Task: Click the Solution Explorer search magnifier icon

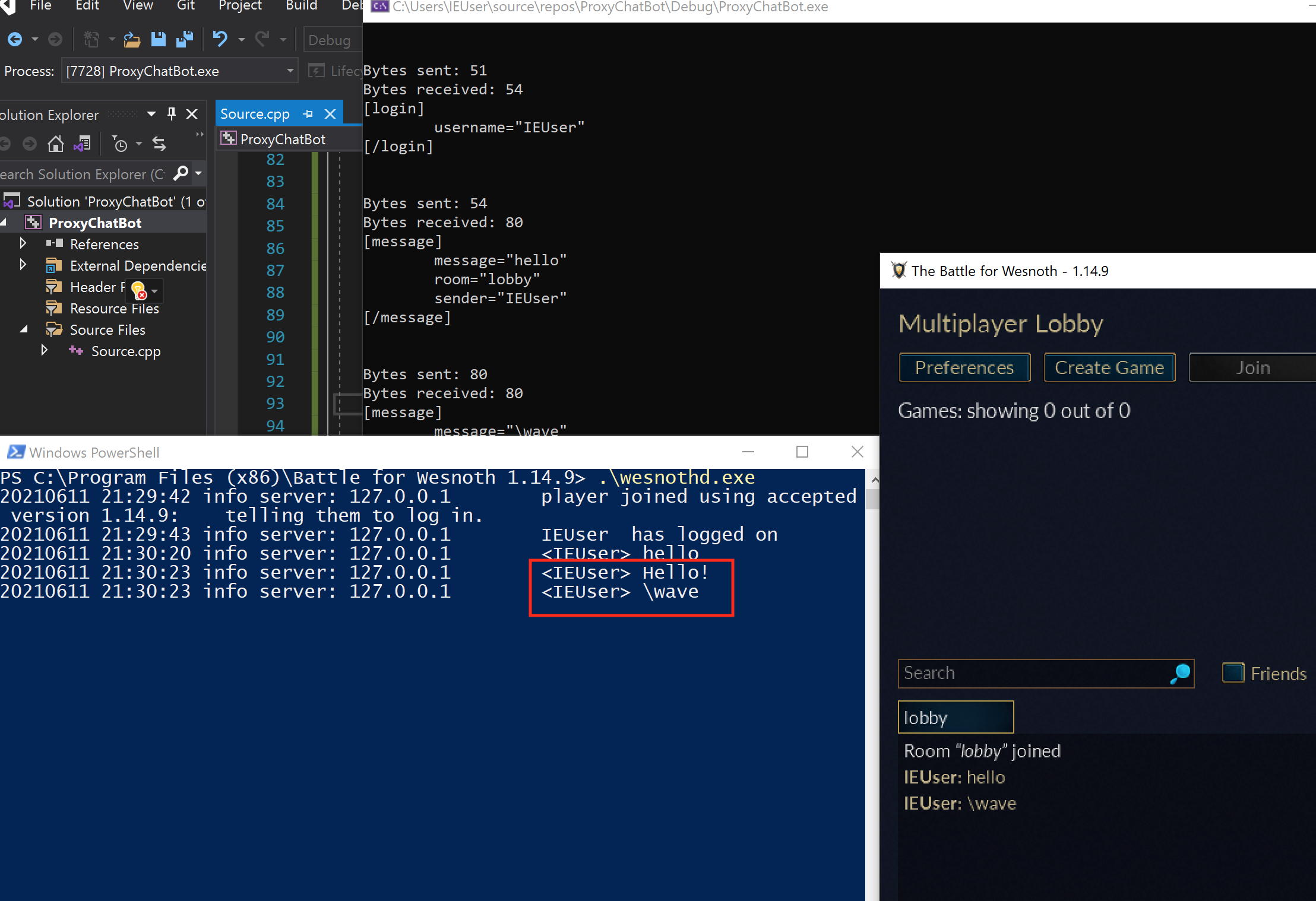Action: pyautogui.click(x=181, y=173)
